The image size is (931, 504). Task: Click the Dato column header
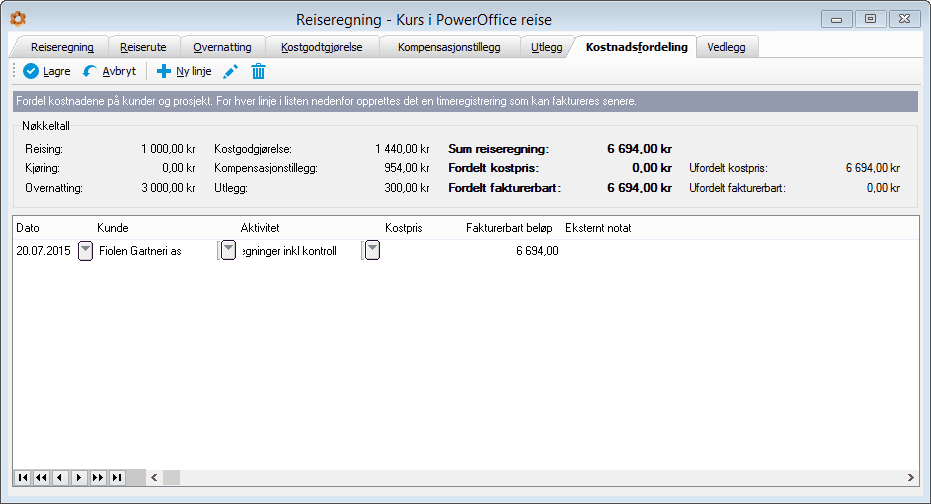28,228
